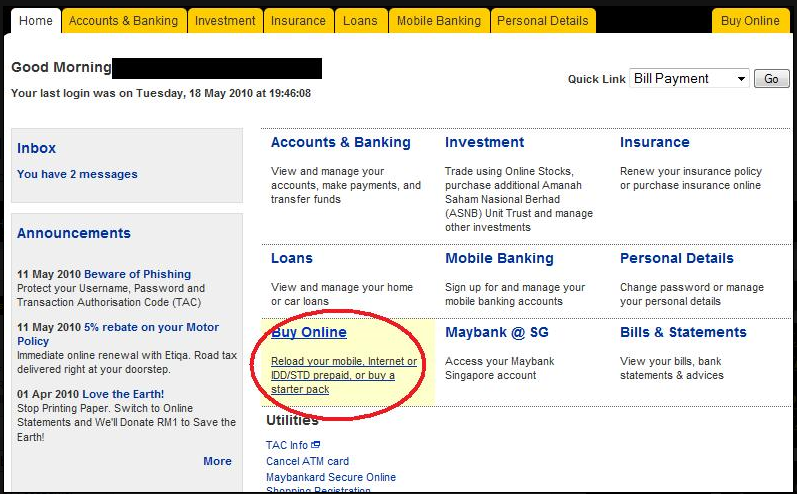Open the Inbox heading link
The image size is (797, 494).
pos(37,148)
